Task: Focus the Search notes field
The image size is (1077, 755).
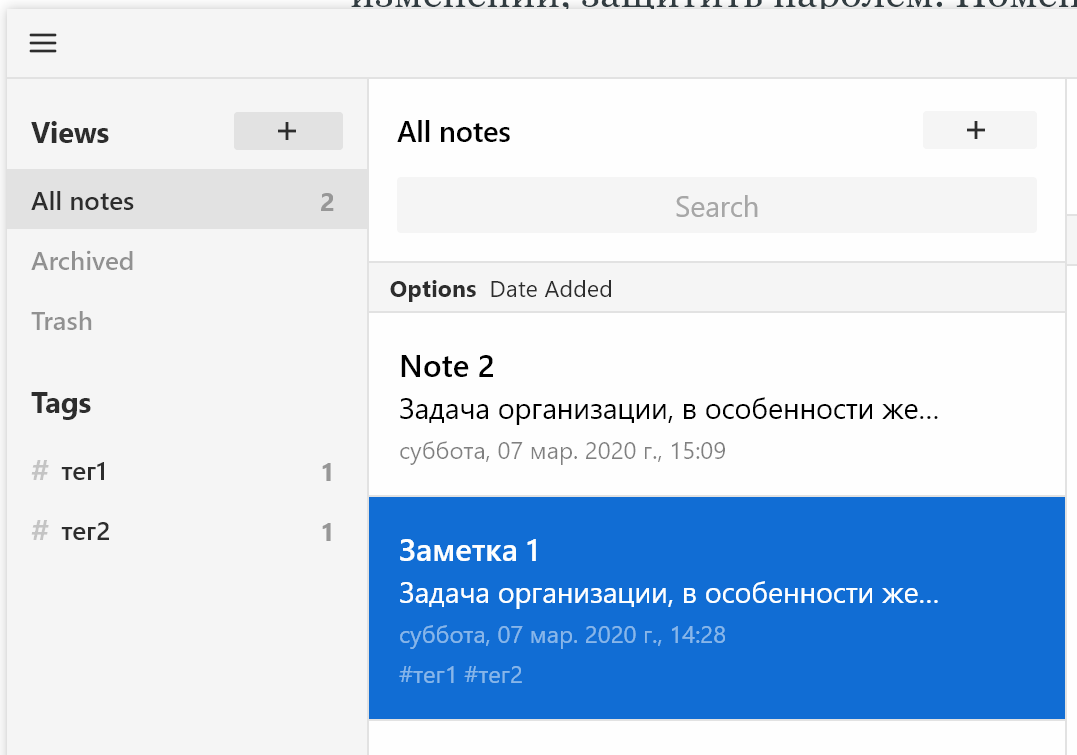Action: 716,205
